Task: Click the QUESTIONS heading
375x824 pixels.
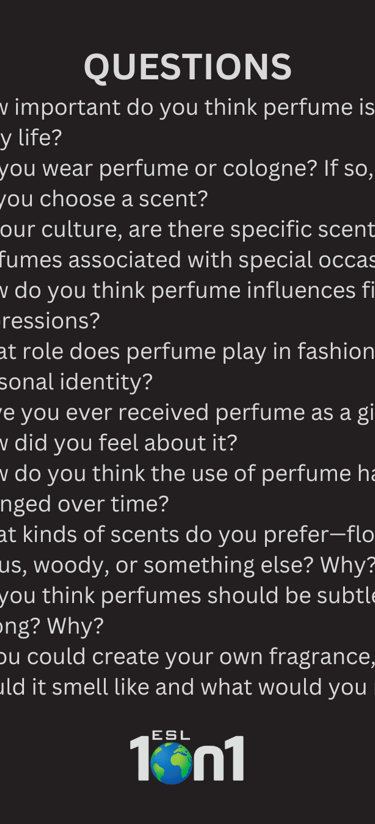Action: [x=188, y=67]
